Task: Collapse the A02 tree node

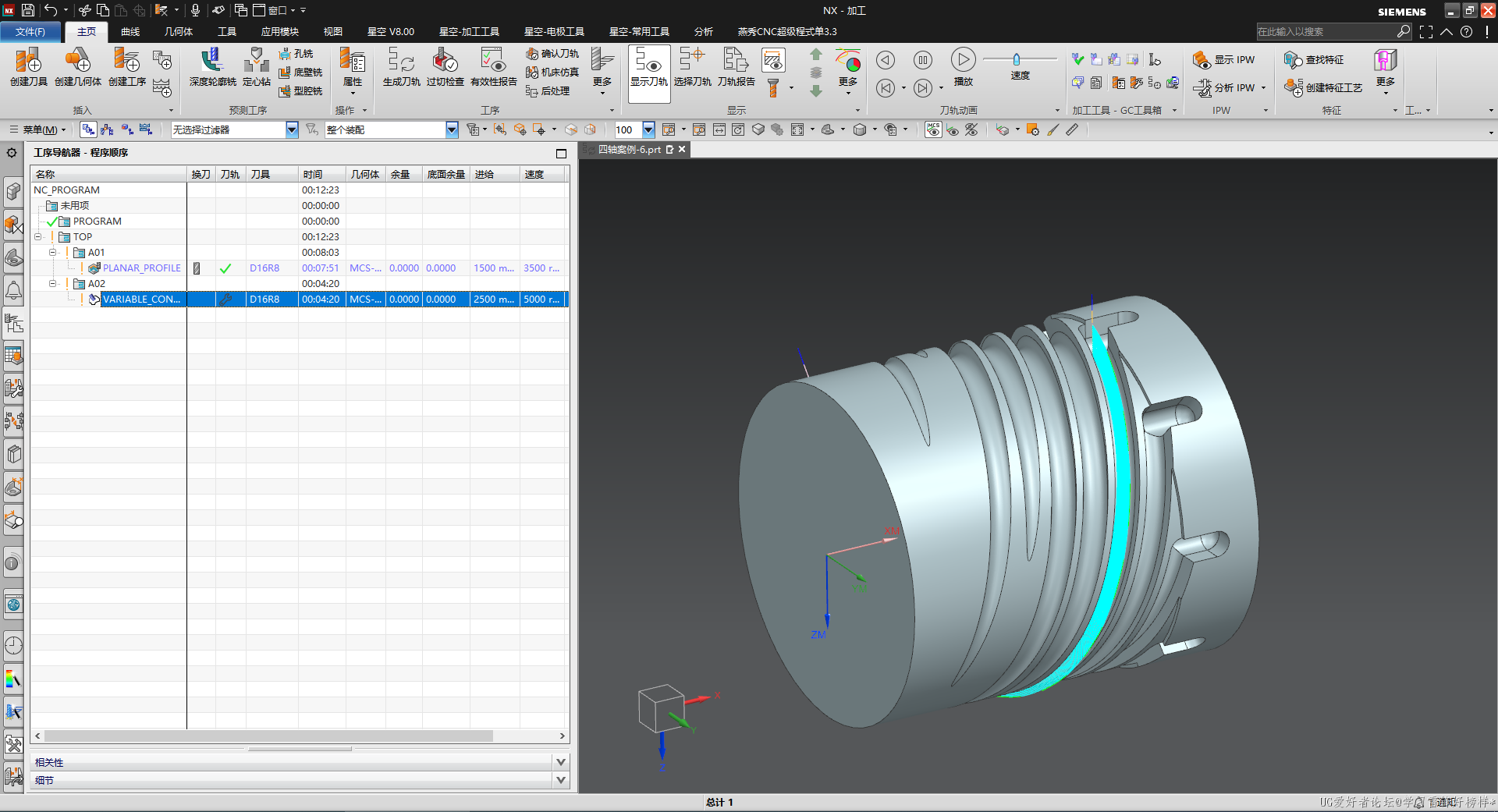Action: tap(52, 283)
